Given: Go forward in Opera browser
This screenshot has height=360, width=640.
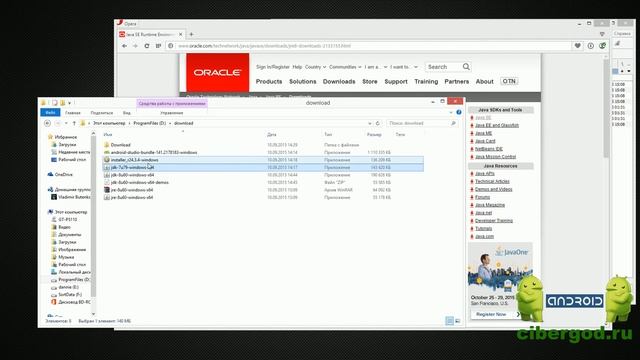Looking at the screenshot, I should tap(136, 46).
